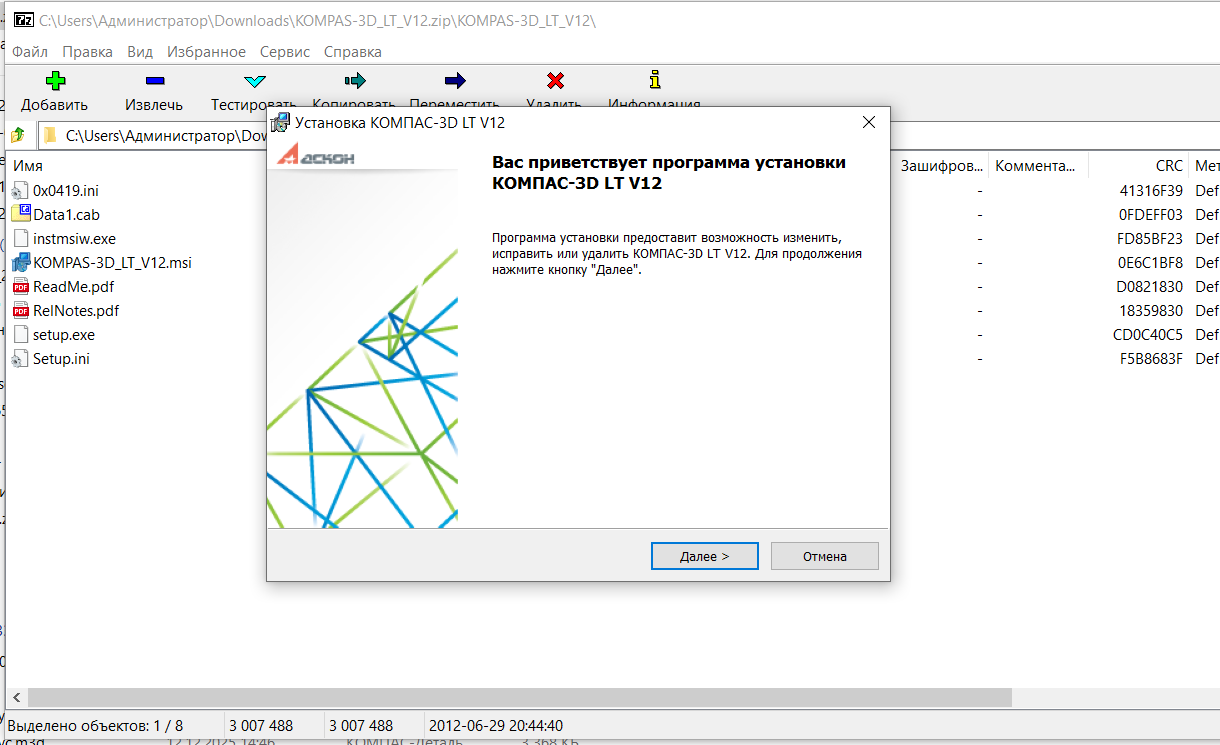The width and height of the screenshot is (1220, 745).
Task: Click CRC value 18359830
Action: [x=1151, y=311]
